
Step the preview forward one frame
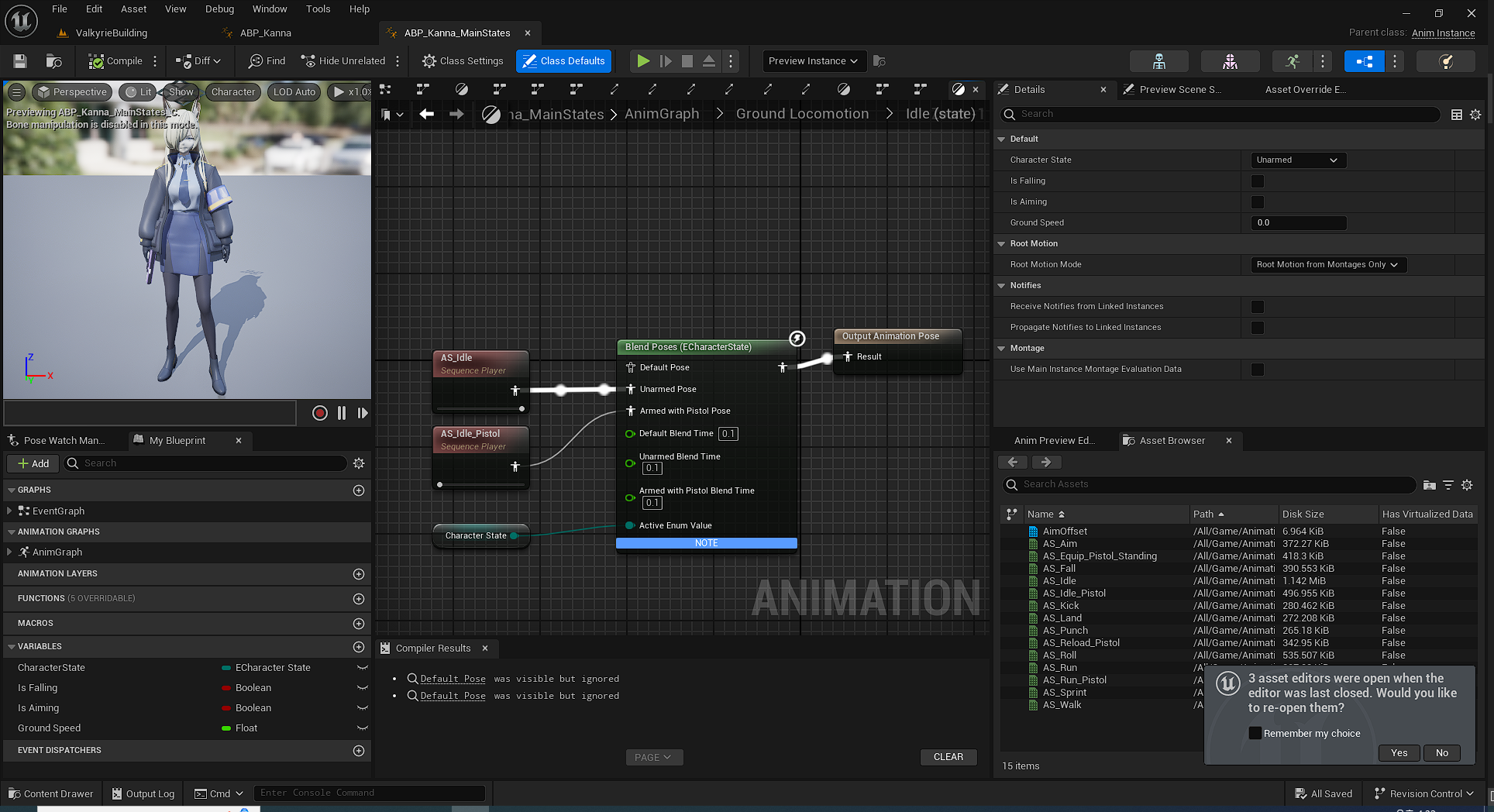363,413
